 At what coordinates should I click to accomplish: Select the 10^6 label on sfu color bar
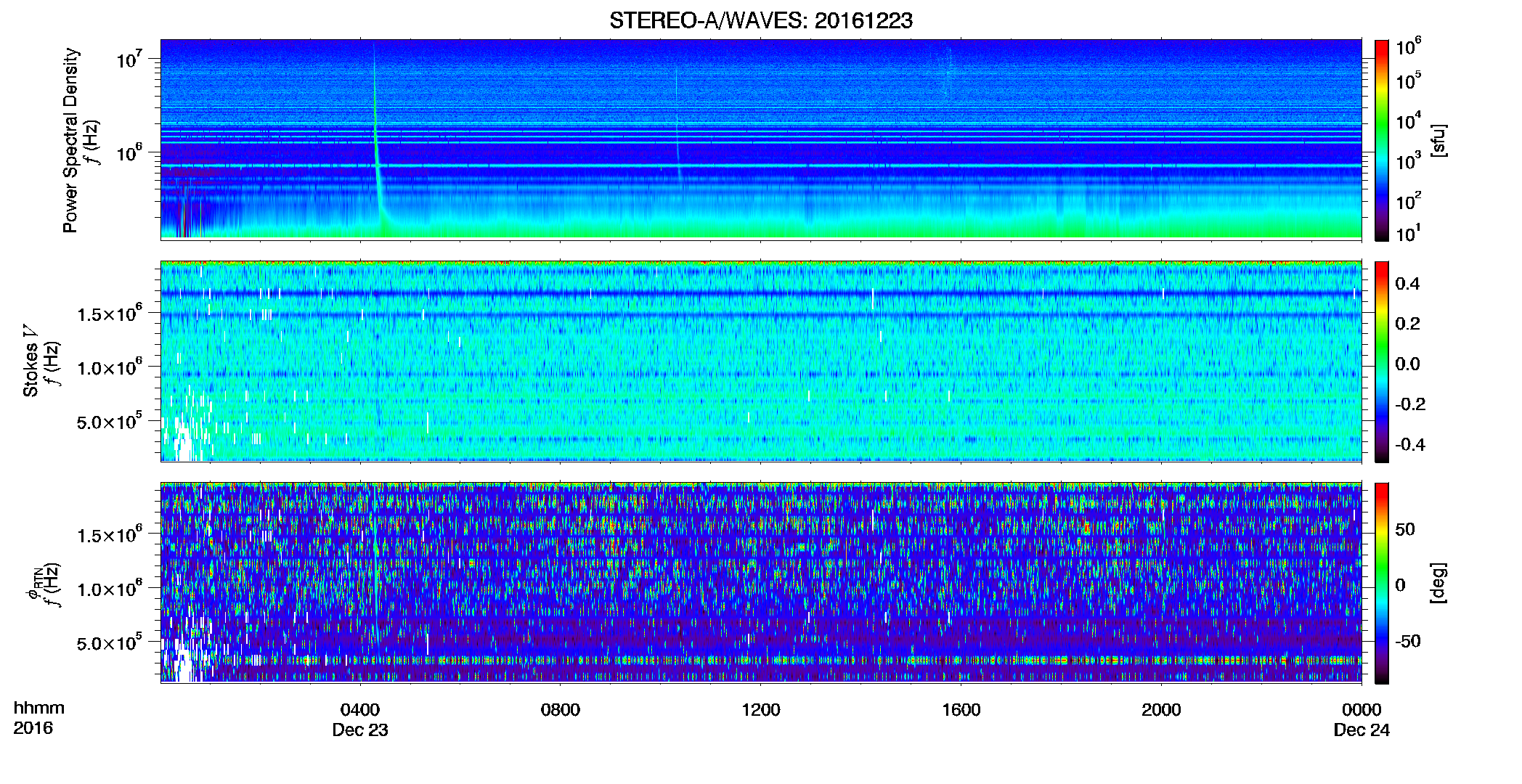pyautogui.click(x=1409, y=46)
